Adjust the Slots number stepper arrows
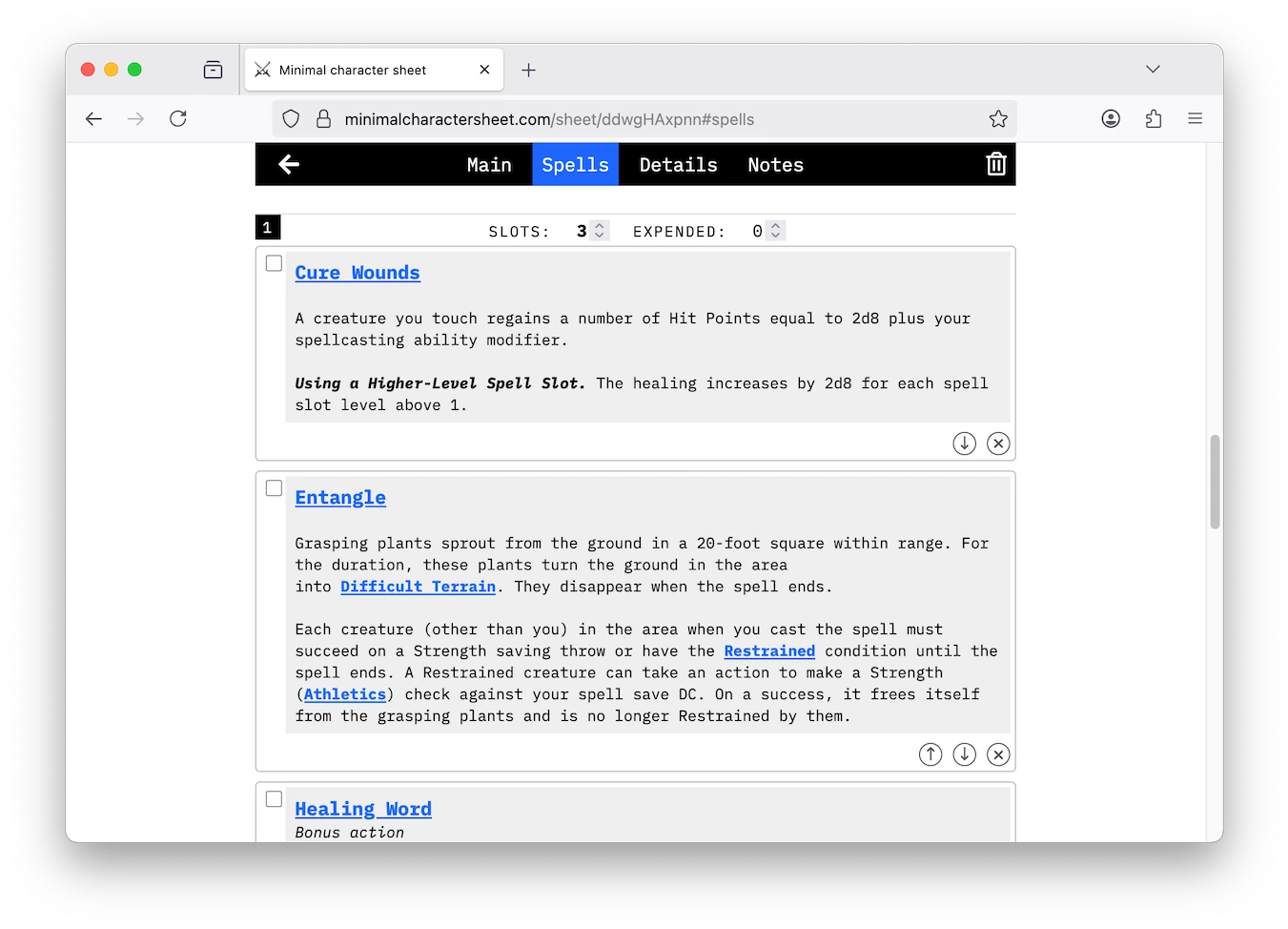The image size is (1288, 929). (600, 231)
